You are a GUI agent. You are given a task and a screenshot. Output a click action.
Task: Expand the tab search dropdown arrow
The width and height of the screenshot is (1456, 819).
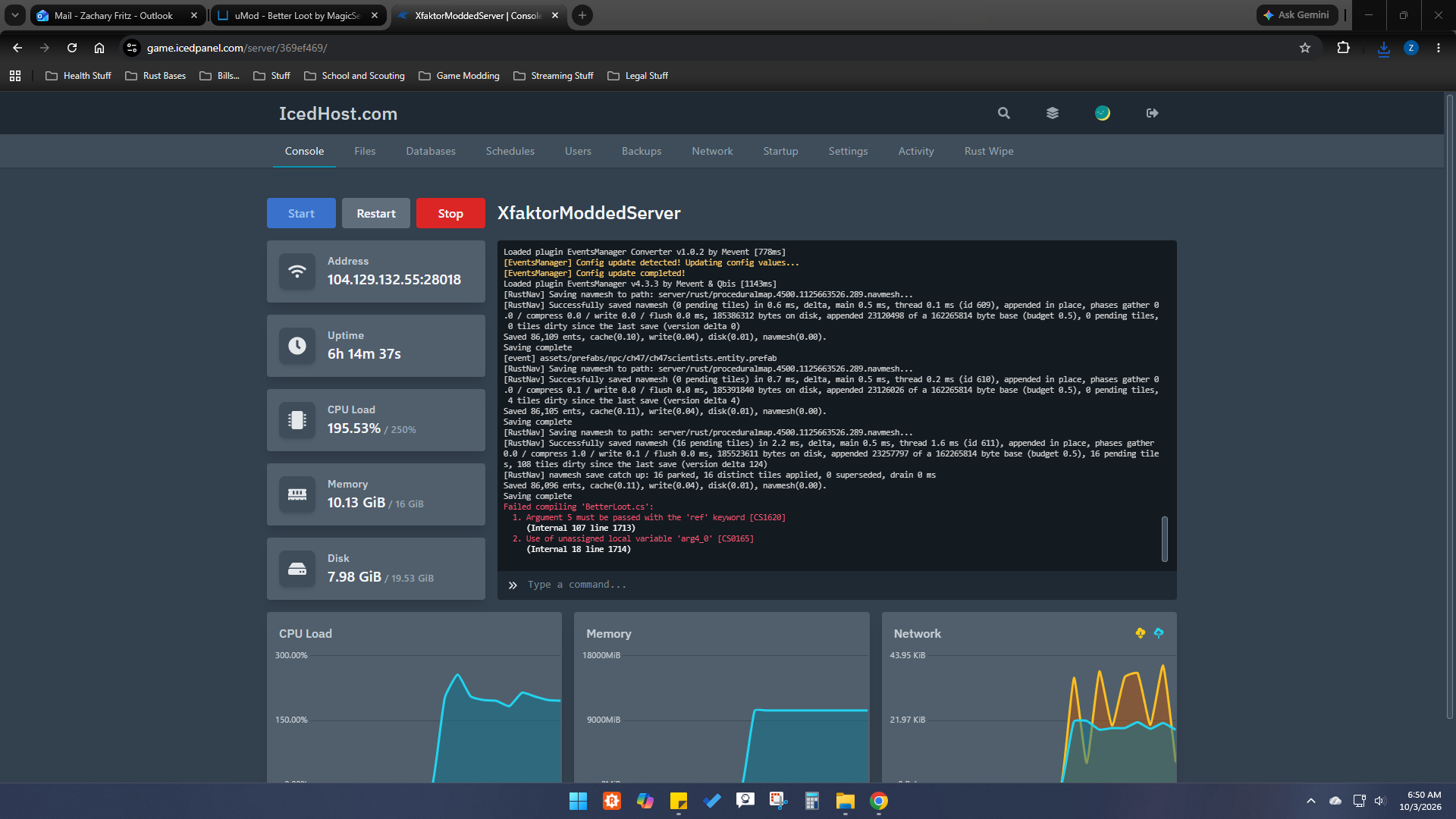(15, 15)
